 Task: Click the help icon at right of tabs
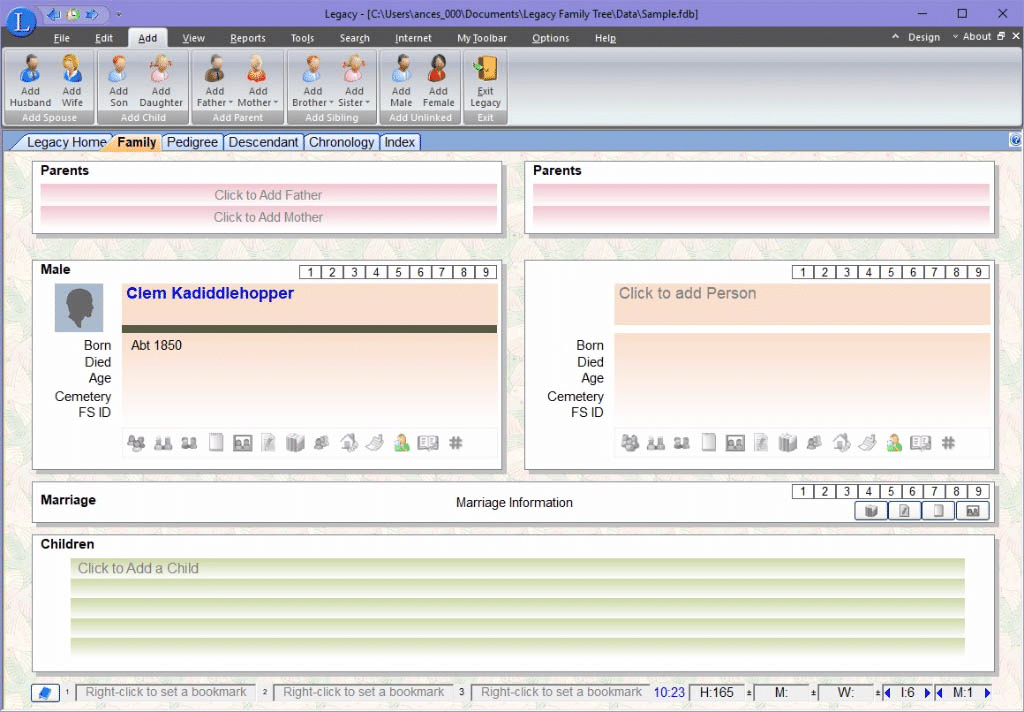click(x=1016, y=140)
